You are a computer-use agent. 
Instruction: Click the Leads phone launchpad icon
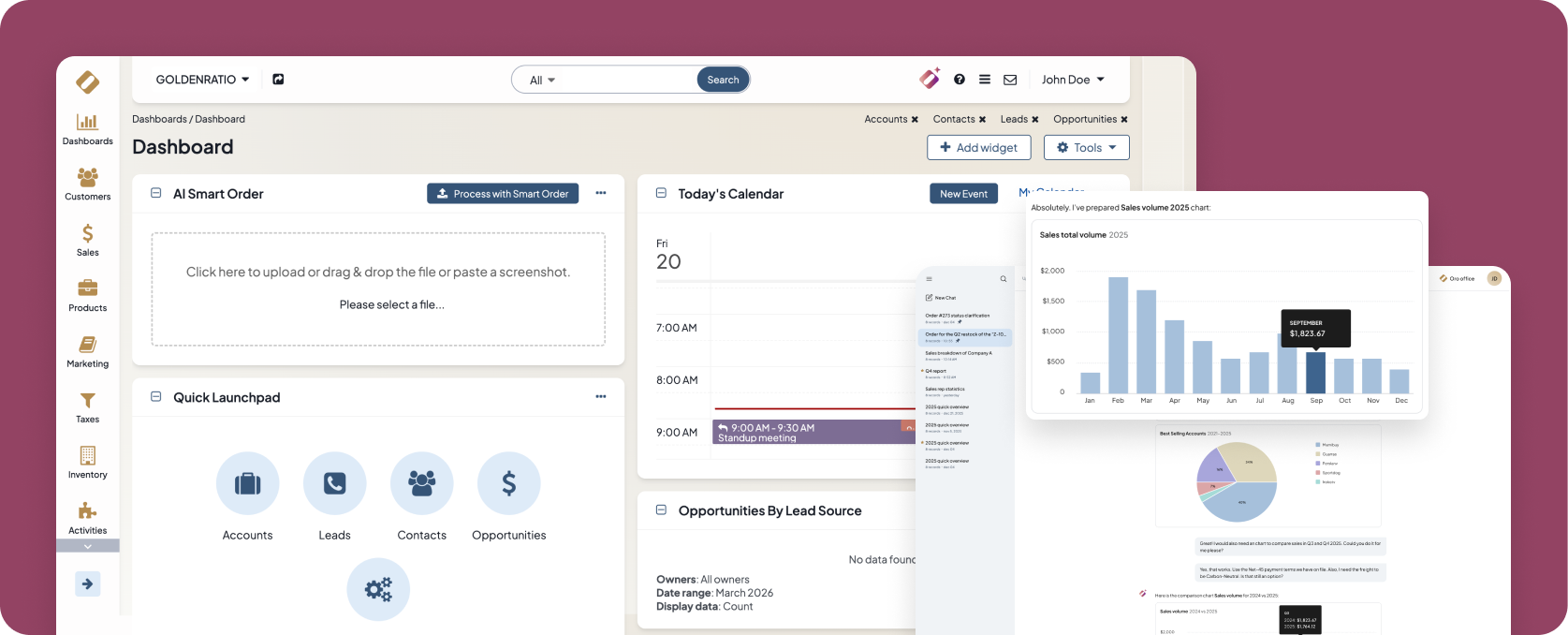click(x=335, y=483)
